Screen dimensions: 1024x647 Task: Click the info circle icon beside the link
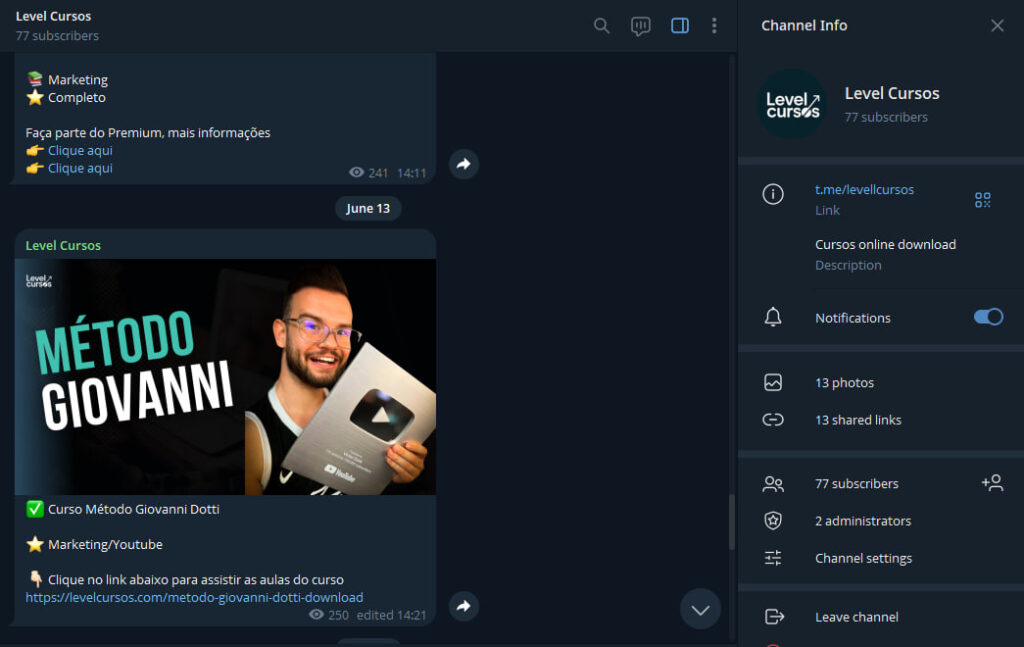pos(773,194)
